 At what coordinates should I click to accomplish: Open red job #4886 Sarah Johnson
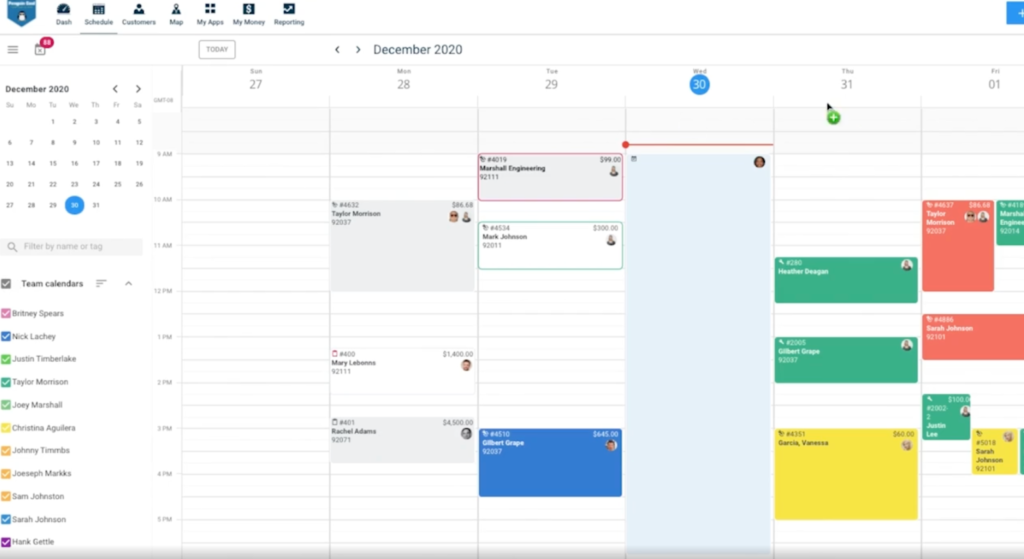(x=973, y=337)
